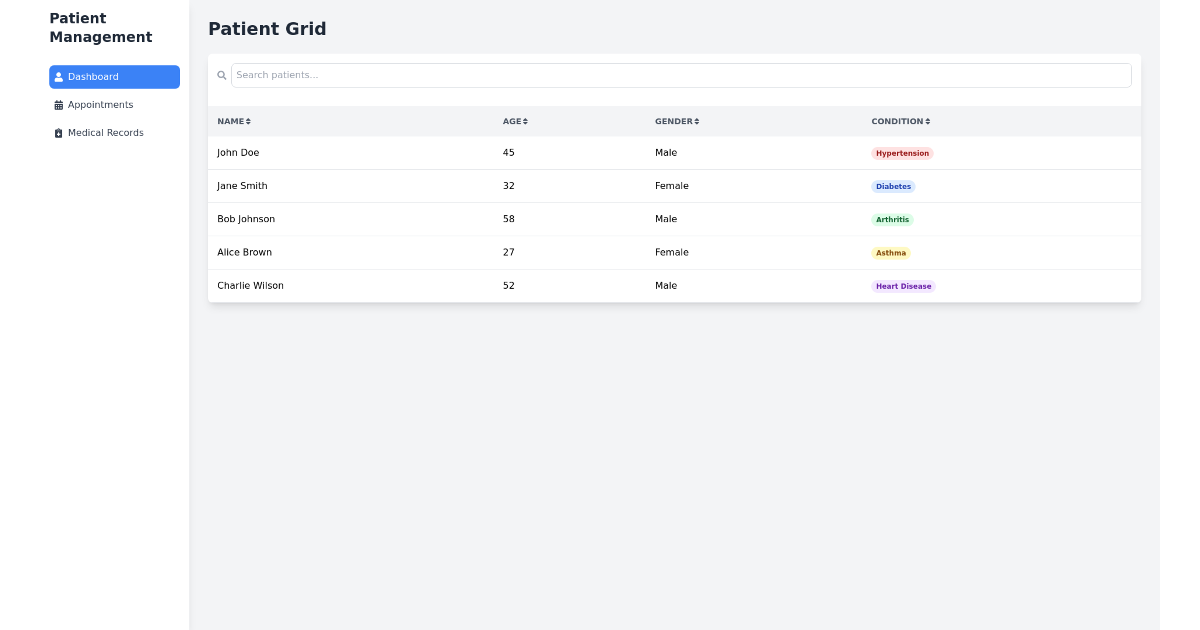1200x630 pixels.
Task: Click the Asthma badge on Alice Brown's row
Action: point(891,253)
